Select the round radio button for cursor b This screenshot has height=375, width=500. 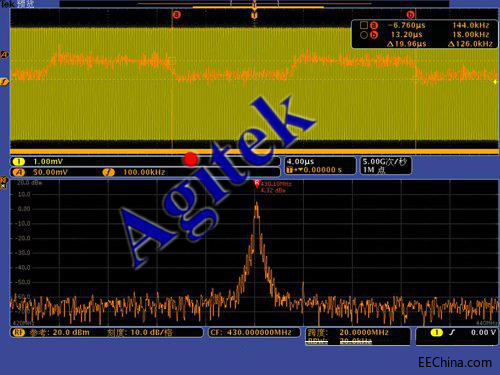coord(364,35)
